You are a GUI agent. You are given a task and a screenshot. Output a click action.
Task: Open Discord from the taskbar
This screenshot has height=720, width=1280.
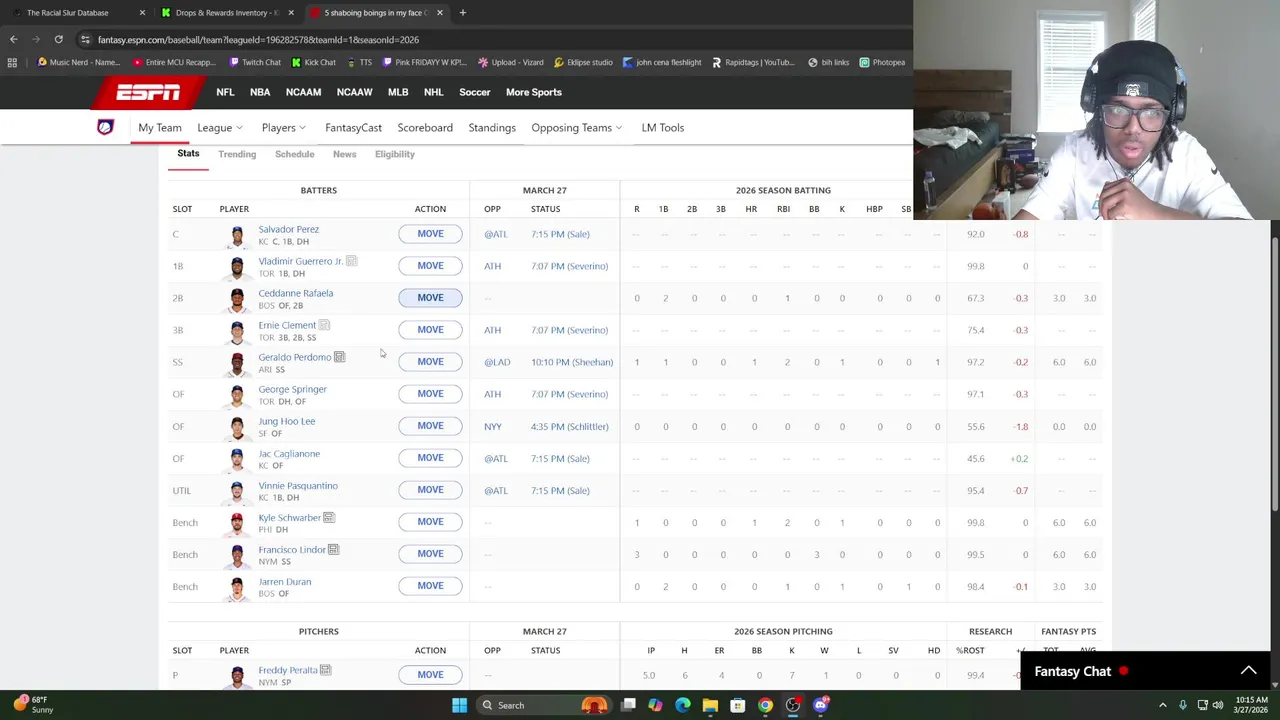[x=820, y=705]
